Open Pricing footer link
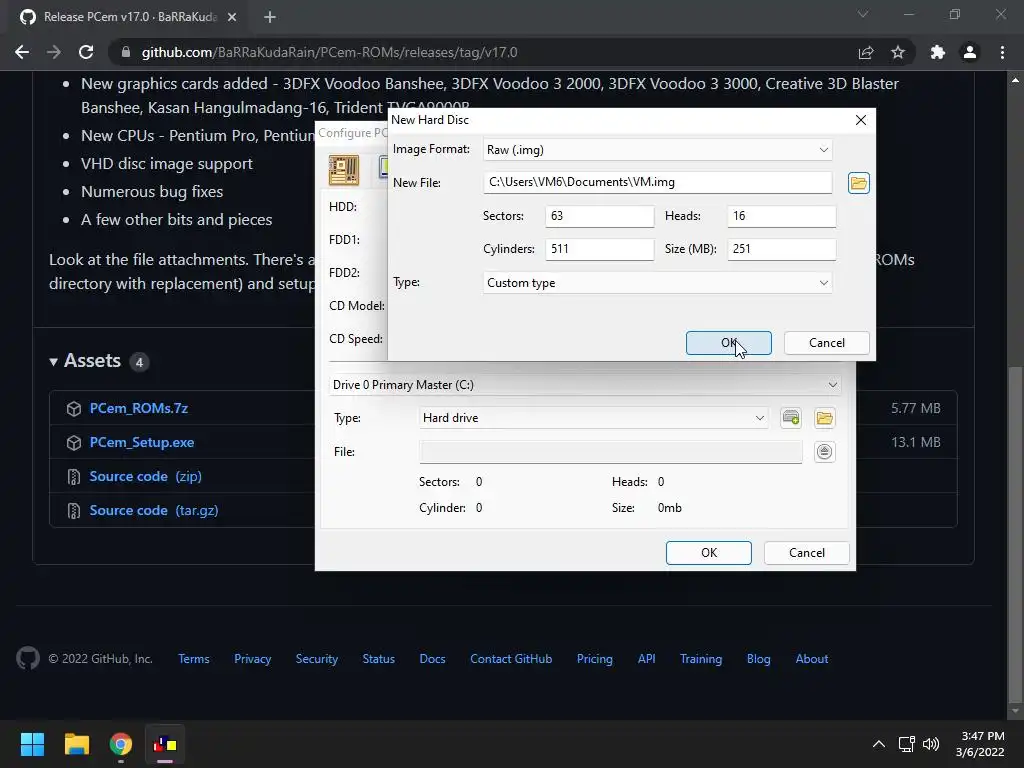 point(594,659)
